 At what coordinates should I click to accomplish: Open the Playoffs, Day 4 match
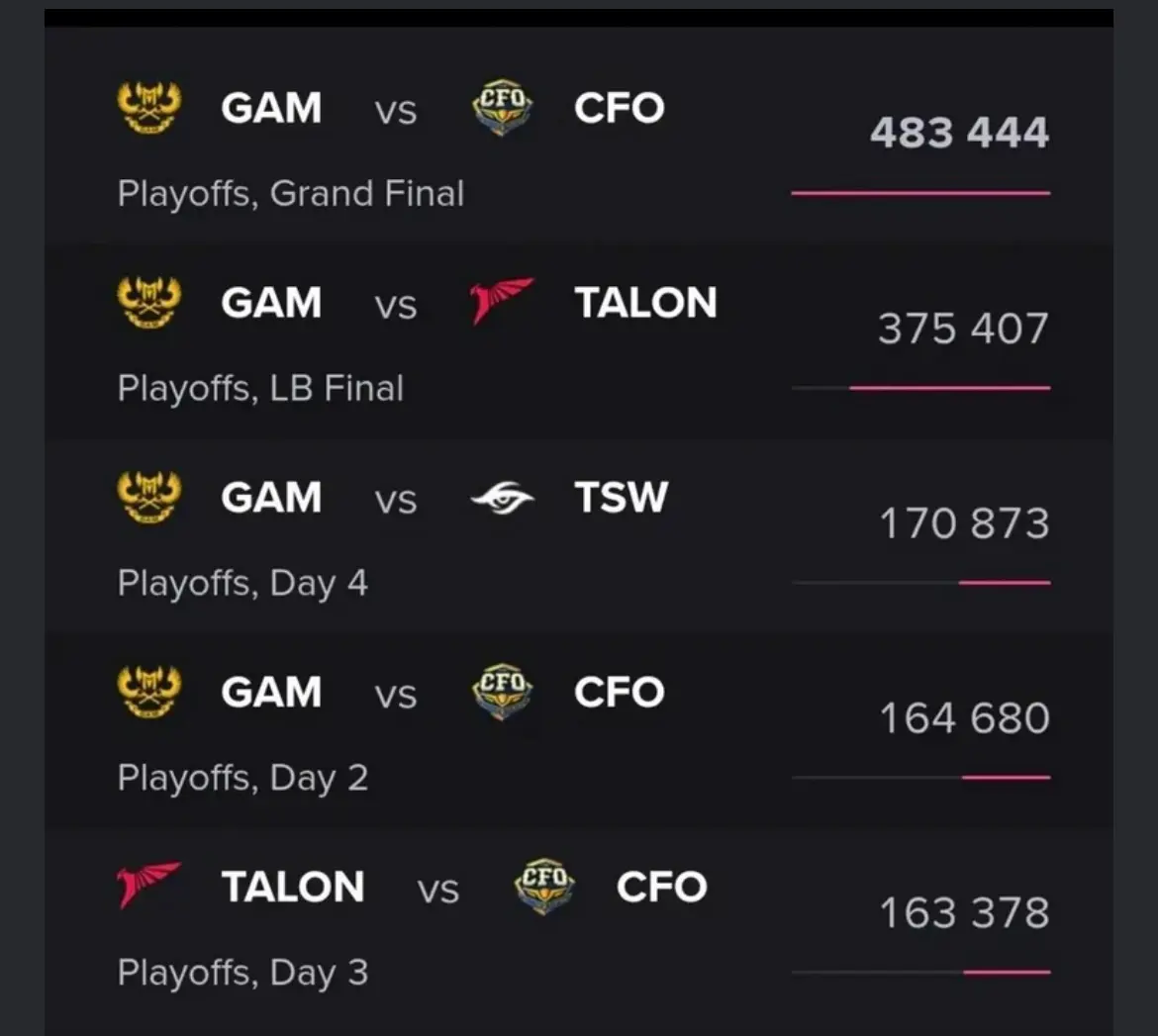click(x=578, y=536)
